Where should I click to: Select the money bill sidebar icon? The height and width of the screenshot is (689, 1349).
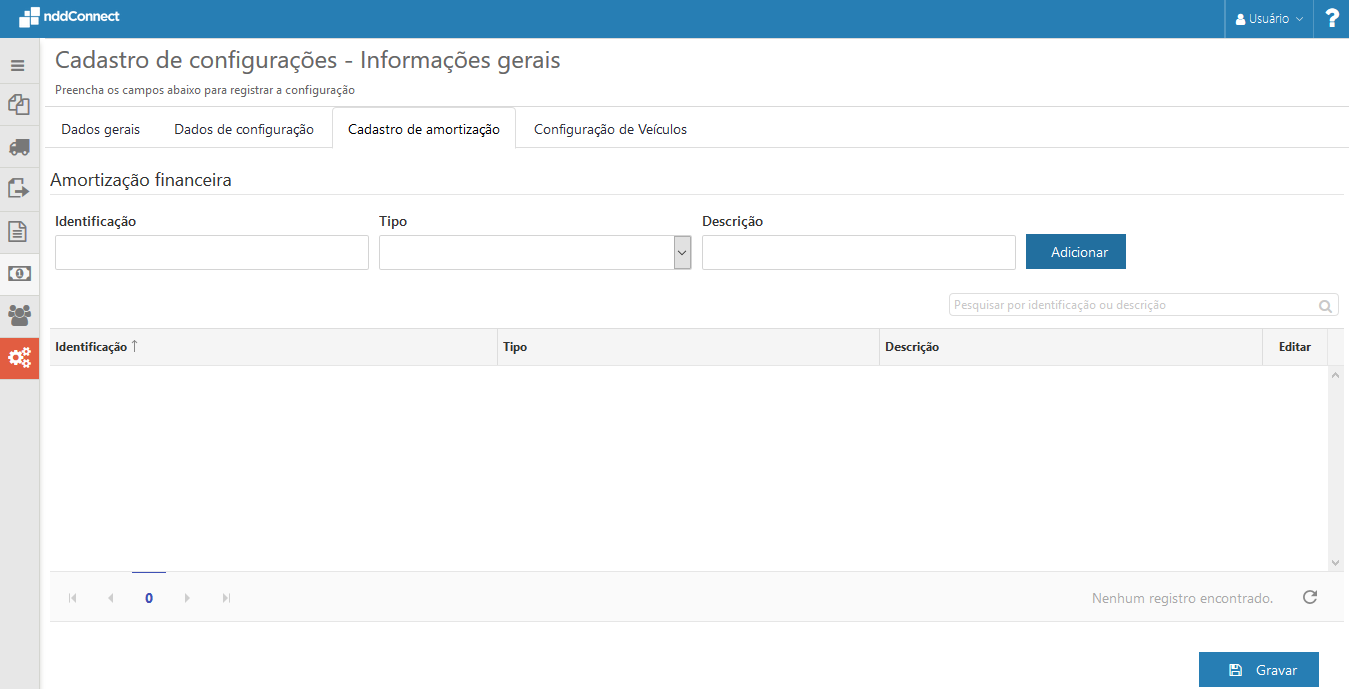click(x=19, y=273)
